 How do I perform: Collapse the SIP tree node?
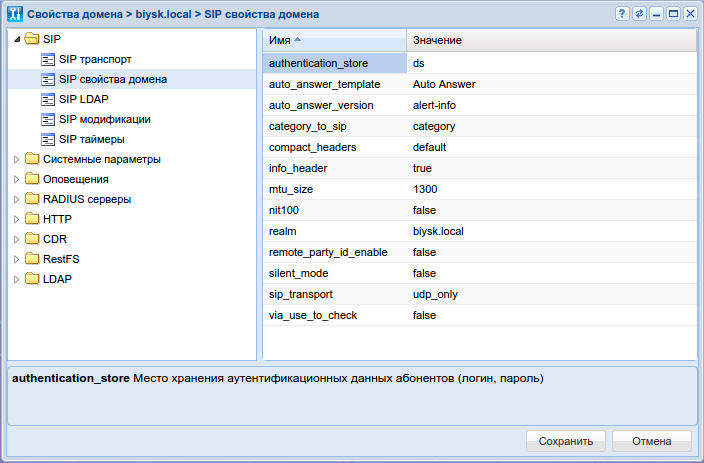click(16, 39)
